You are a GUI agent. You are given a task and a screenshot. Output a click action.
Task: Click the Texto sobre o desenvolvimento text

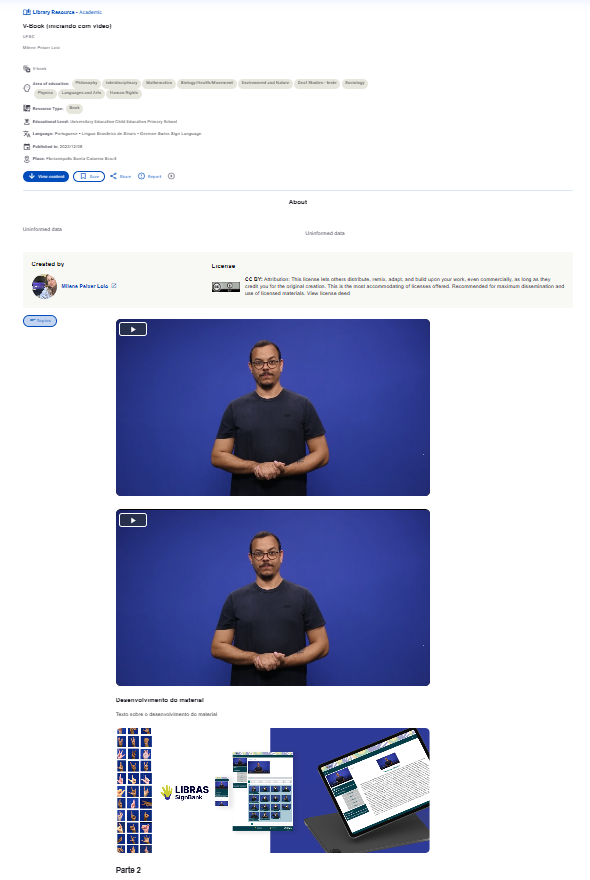pos(166,714)
